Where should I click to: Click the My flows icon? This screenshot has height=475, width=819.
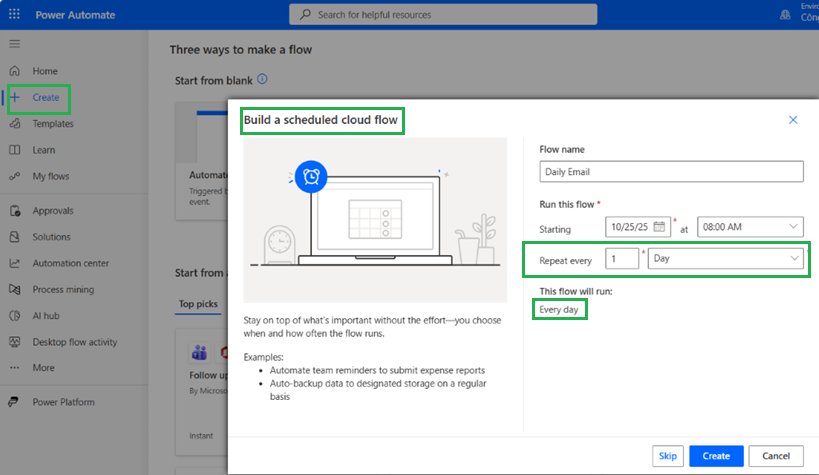(x=15, y=176)
